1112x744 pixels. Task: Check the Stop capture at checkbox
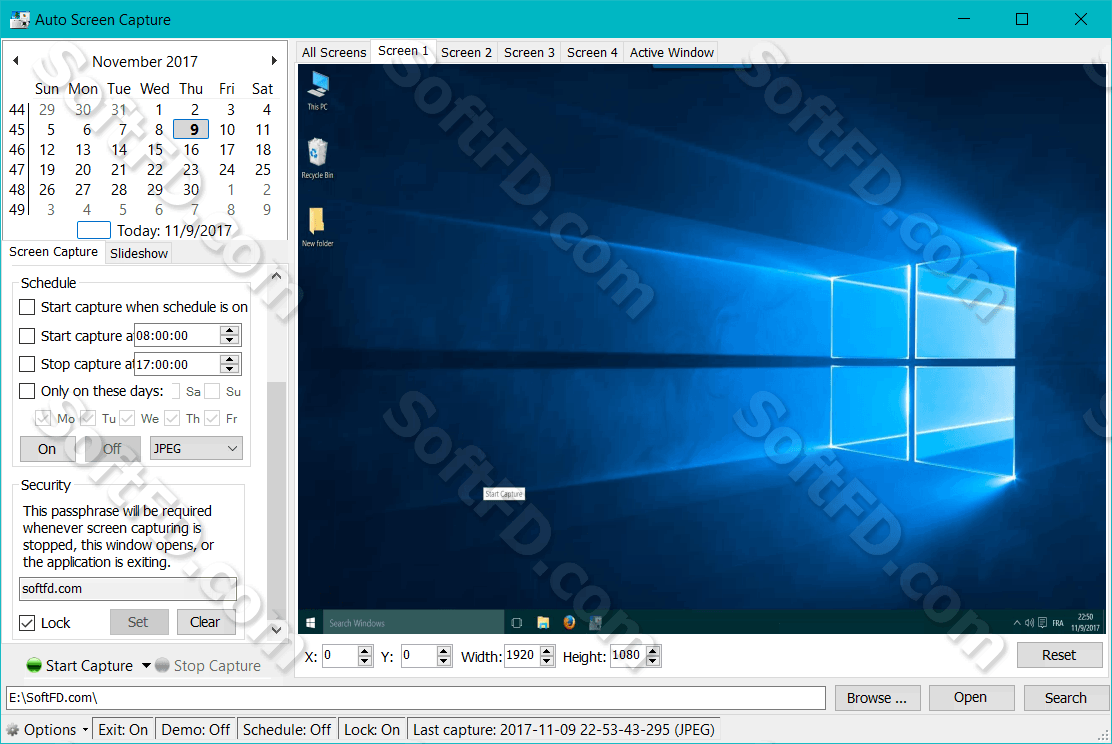(27, 364)
